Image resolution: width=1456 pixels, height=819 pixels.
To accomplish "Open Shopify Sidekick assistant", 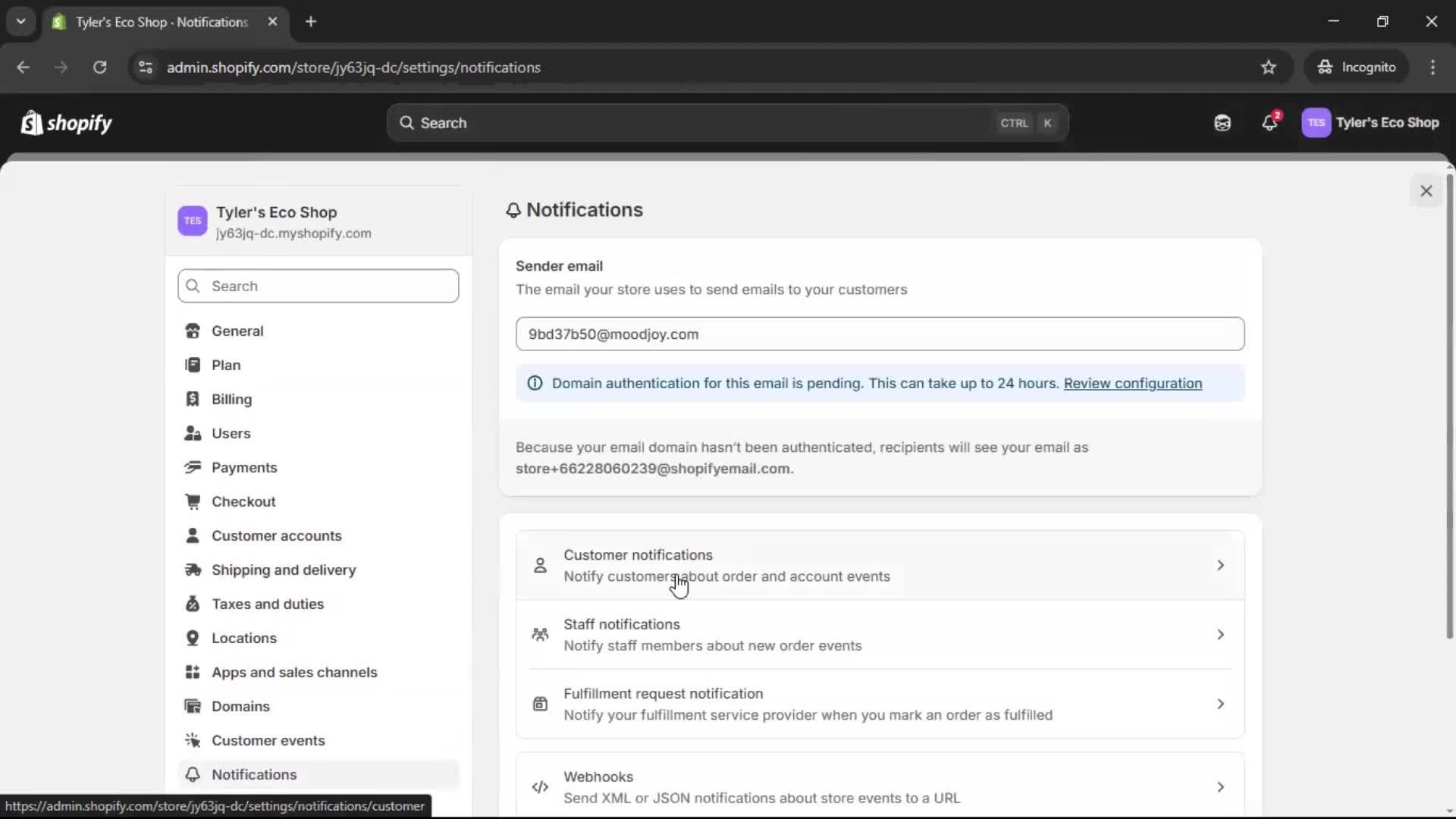I will (x=1222, y=122).
